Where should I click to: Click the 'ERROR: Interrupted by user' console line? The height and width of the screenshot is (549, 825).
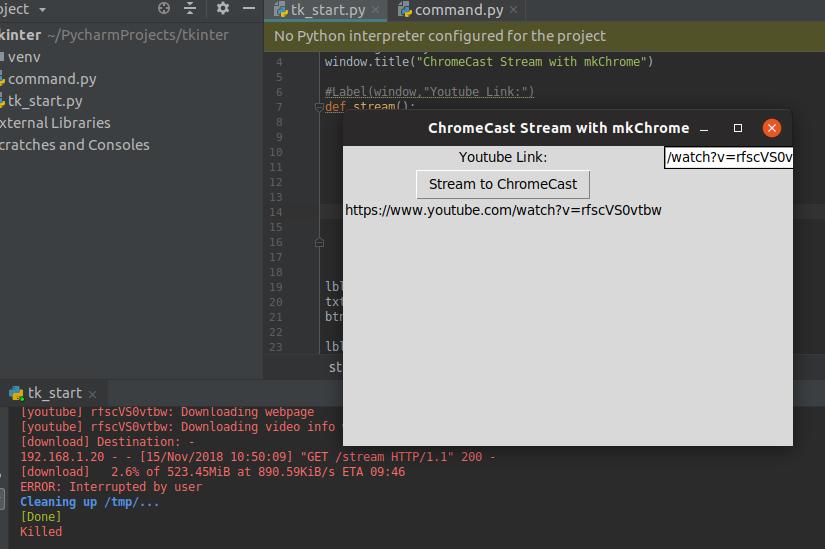[111, 487]
